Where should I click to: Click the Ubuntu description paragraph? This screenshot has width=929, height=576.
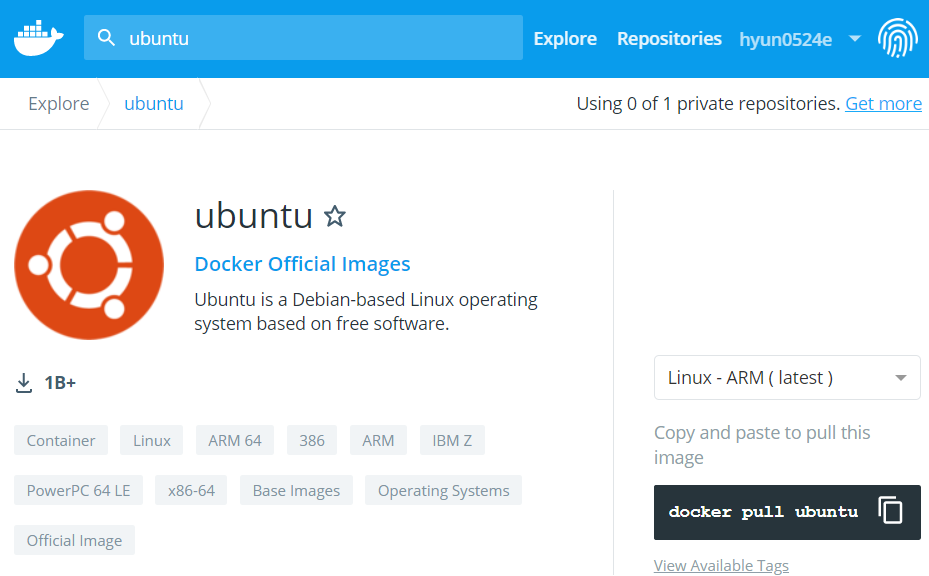[366, 311]
